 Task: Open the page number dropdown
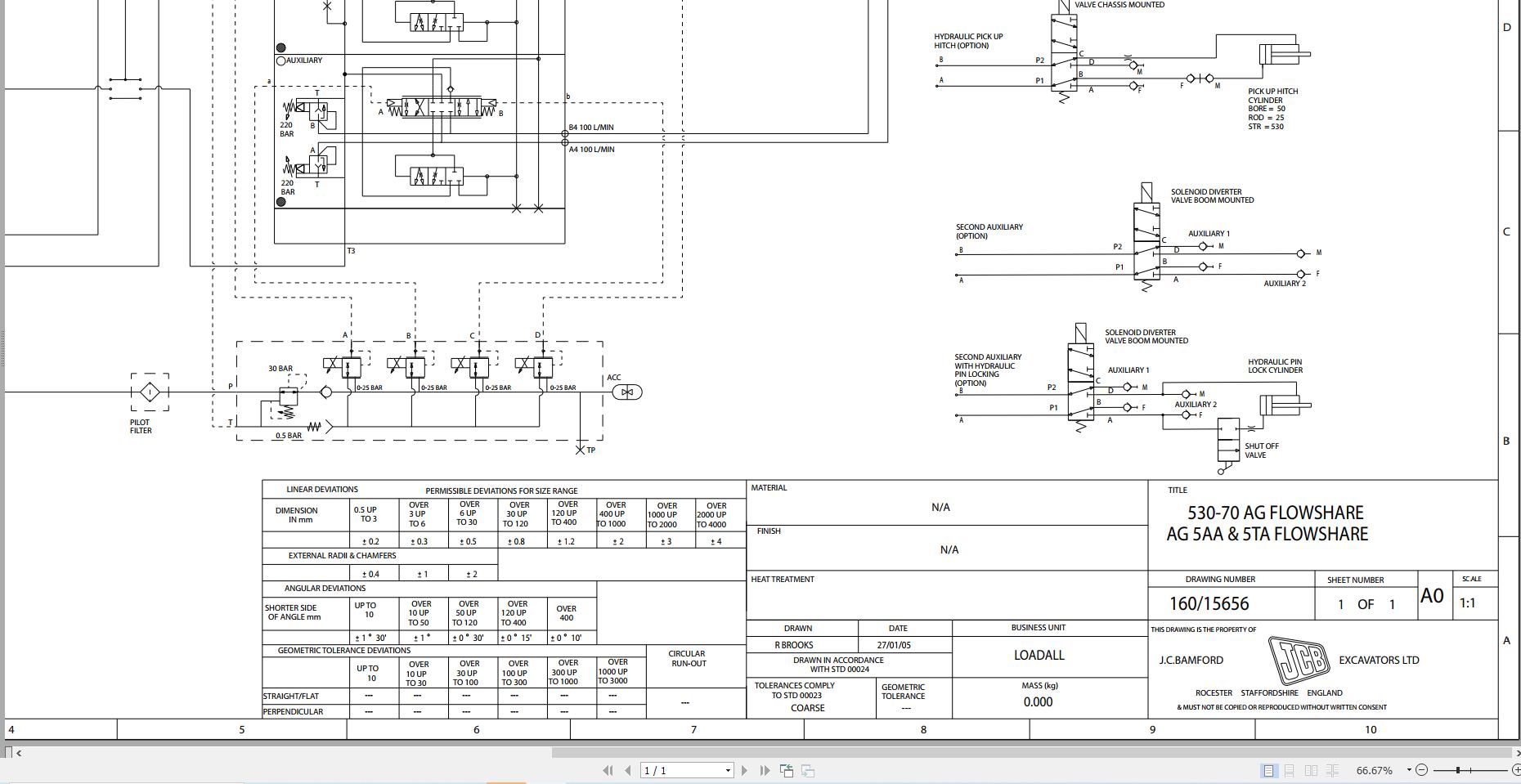coord(728,770)
